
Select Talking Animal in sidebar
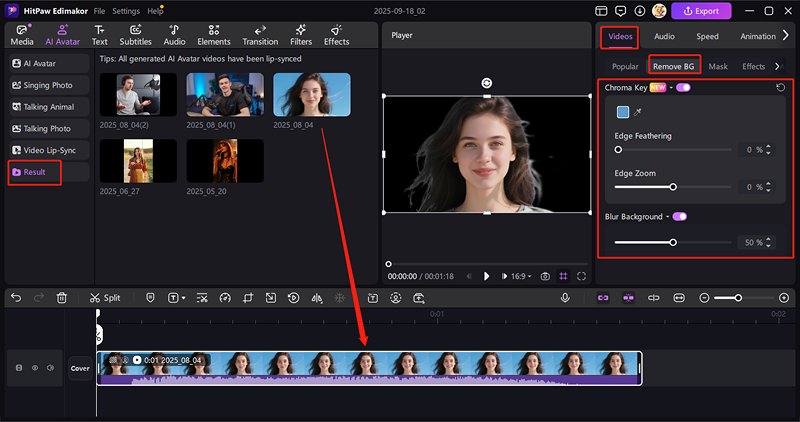pyautogui.click(x=49, y=107)
